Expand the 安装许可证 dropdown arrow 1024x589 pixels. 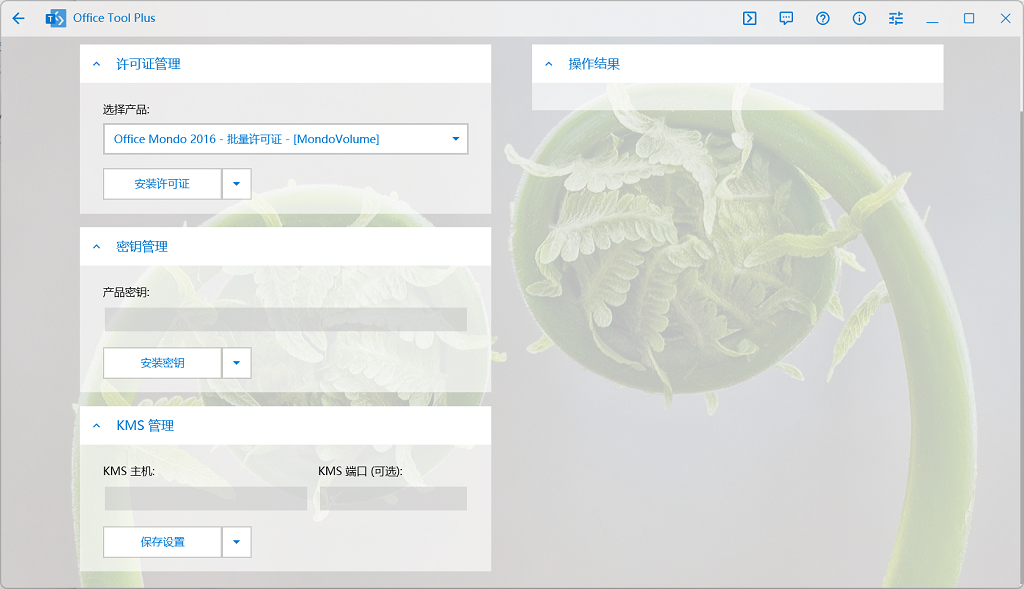click(x=236, y=184)
